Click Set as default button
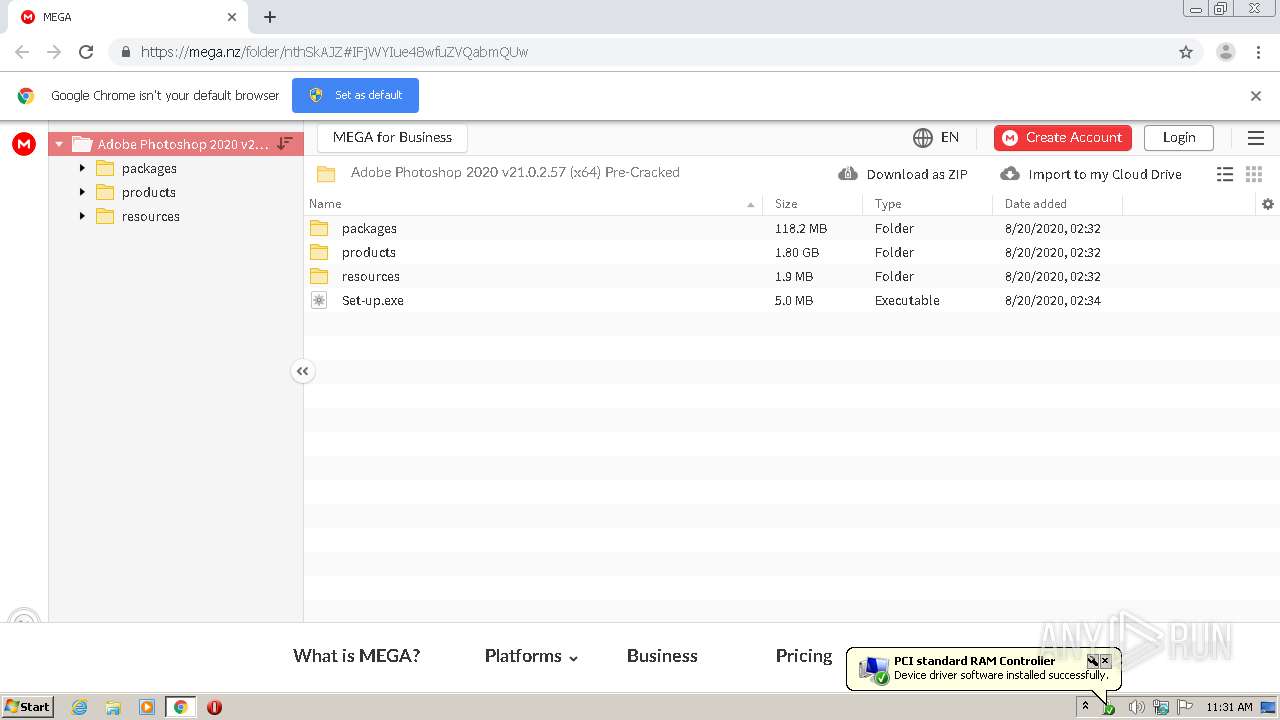1280x720 pixels. (355, 95)
